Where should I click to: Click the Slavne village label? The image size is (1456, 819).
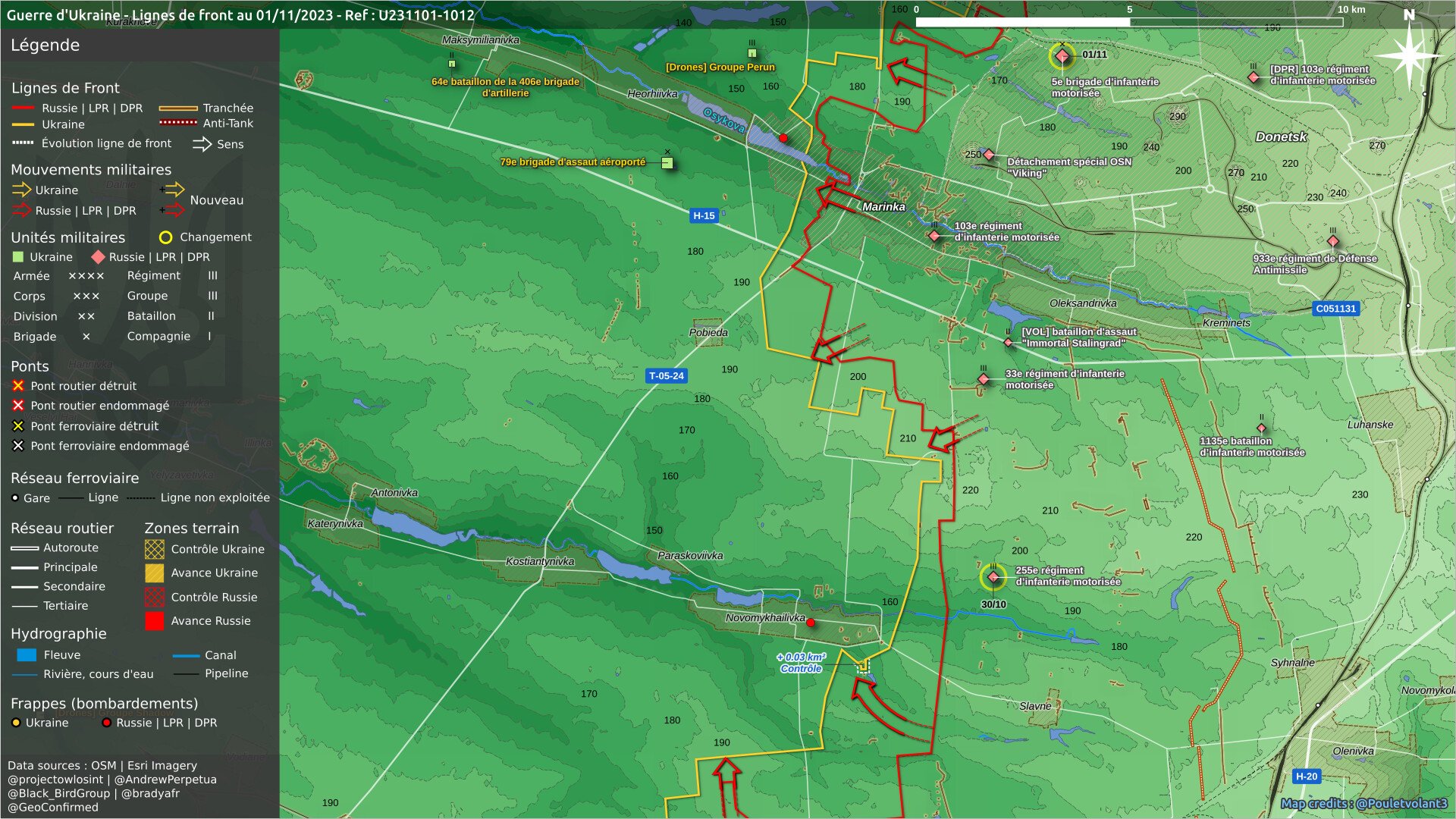(x=1035, y=705)
